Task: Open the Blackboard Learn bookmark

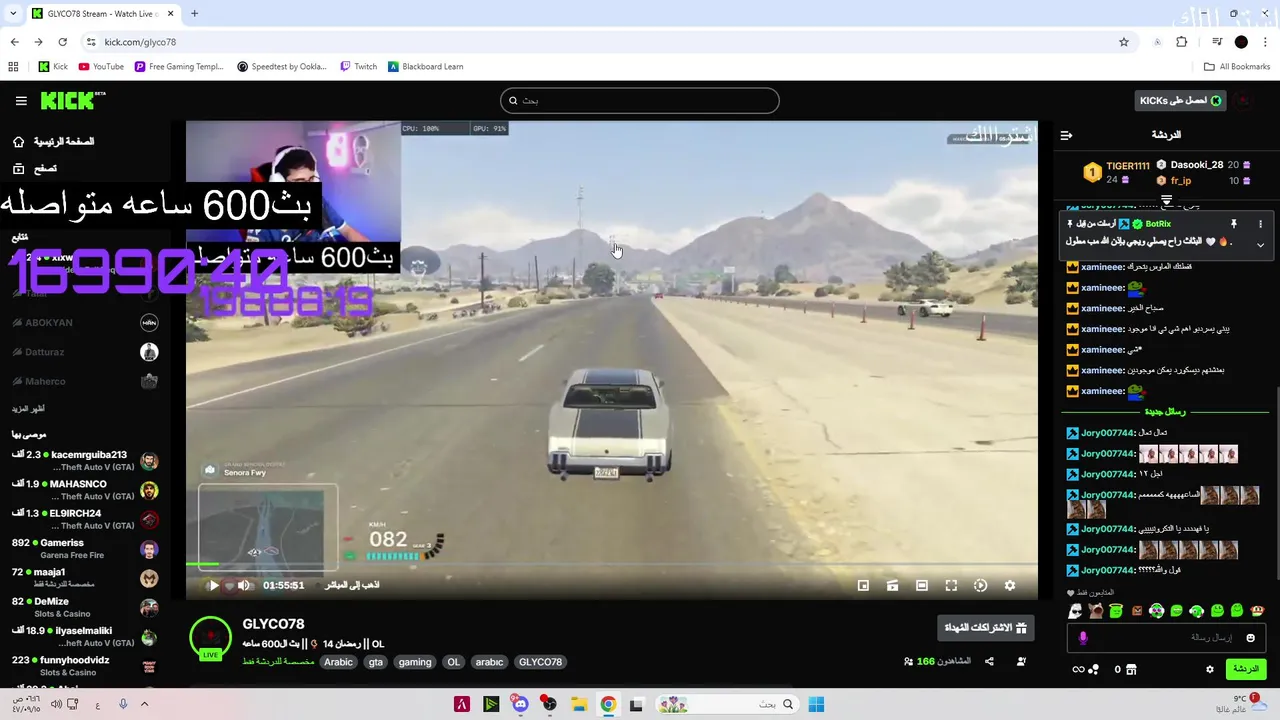Action: pos(425,67)
